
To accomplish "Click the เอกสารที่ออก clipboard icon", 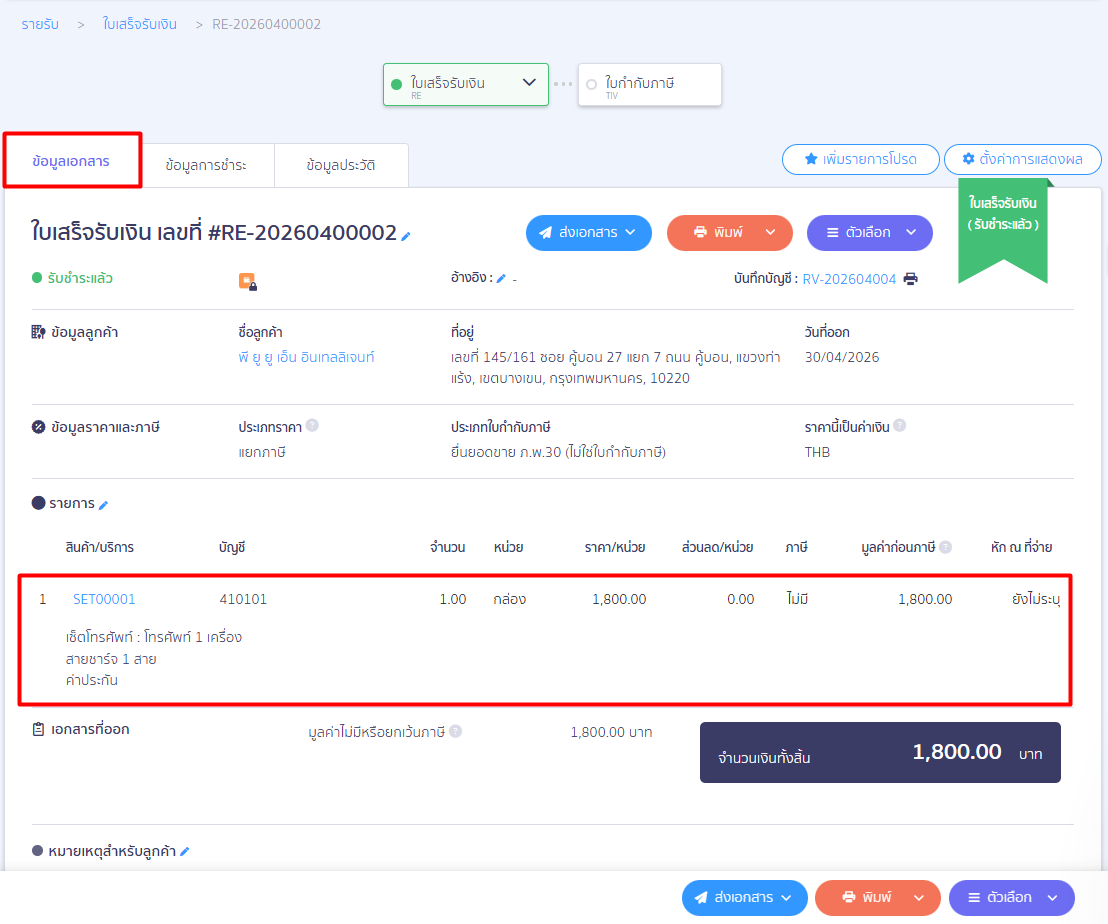I will pos(38,729).
